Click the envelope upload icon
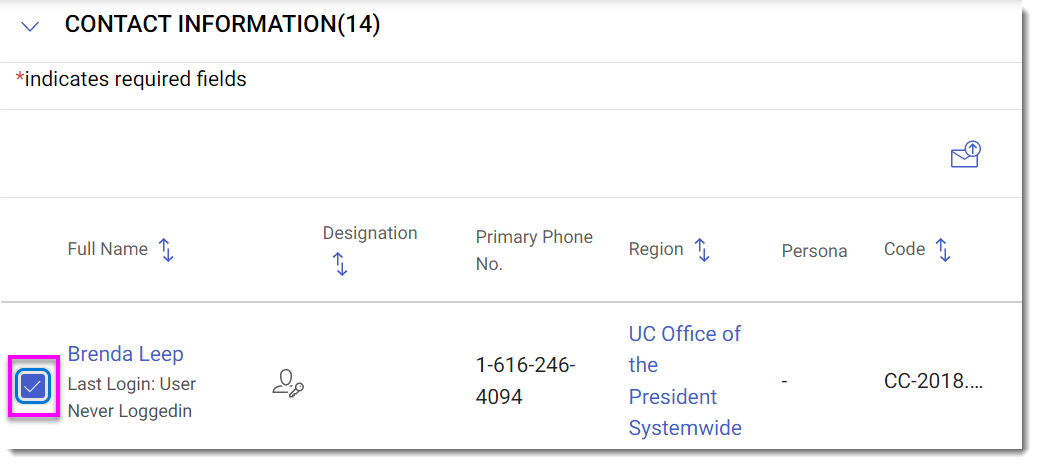The height and width of the screenshot is (464, 1037). 965,155
